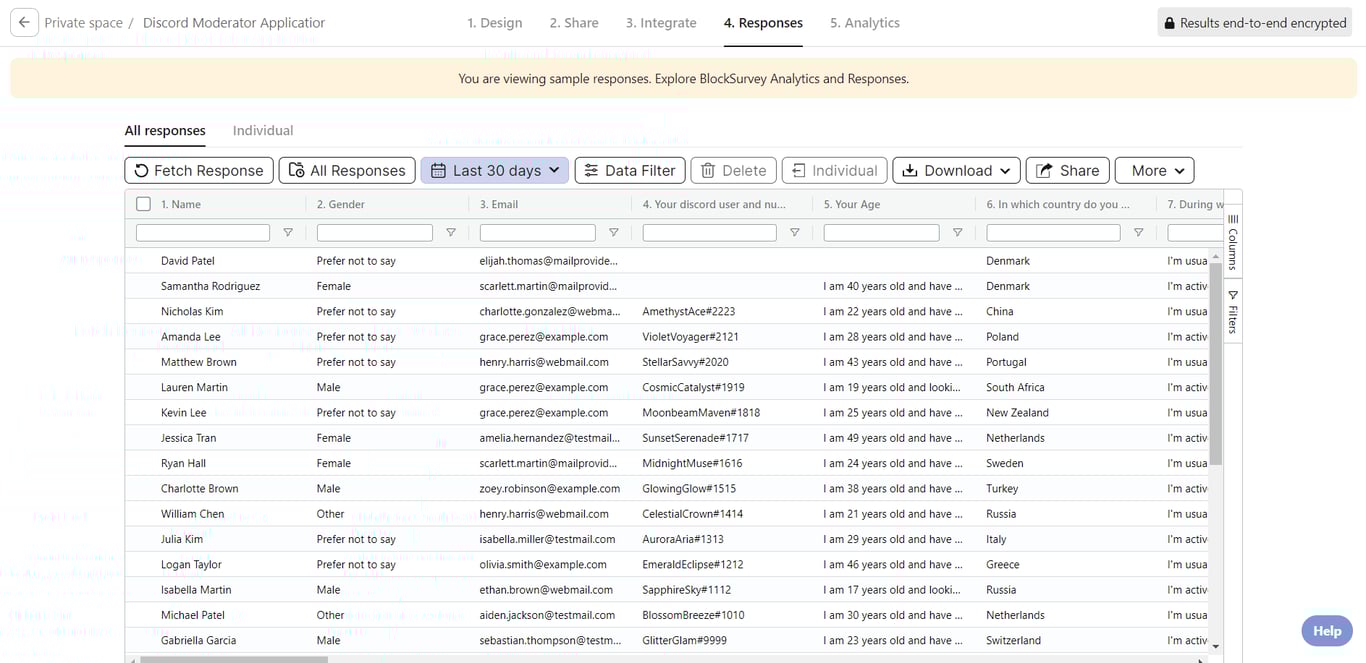Click filter icon for Name column

click(x=288, y=233)
